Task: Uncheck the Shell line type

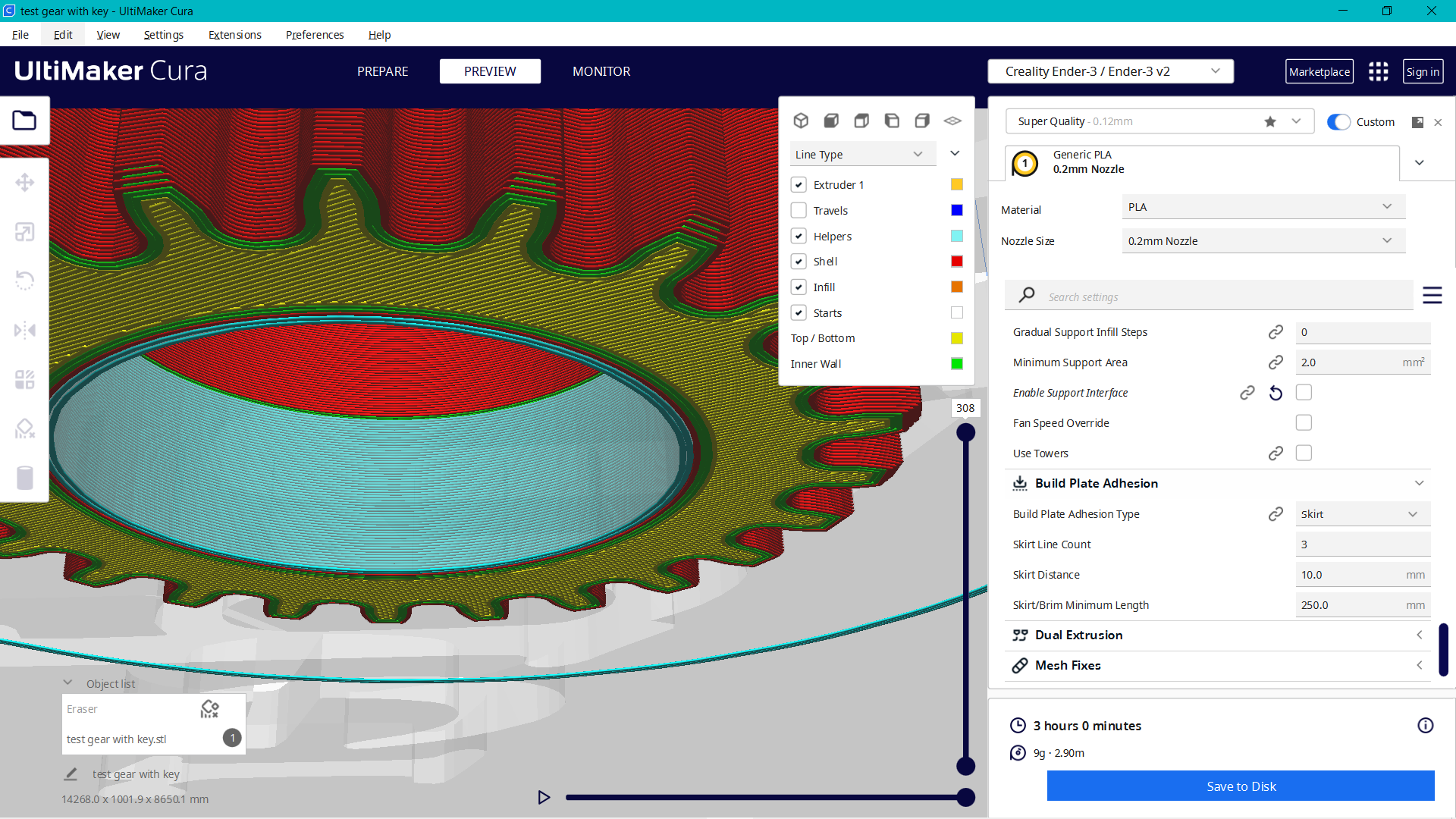Action: coord(799,261)
